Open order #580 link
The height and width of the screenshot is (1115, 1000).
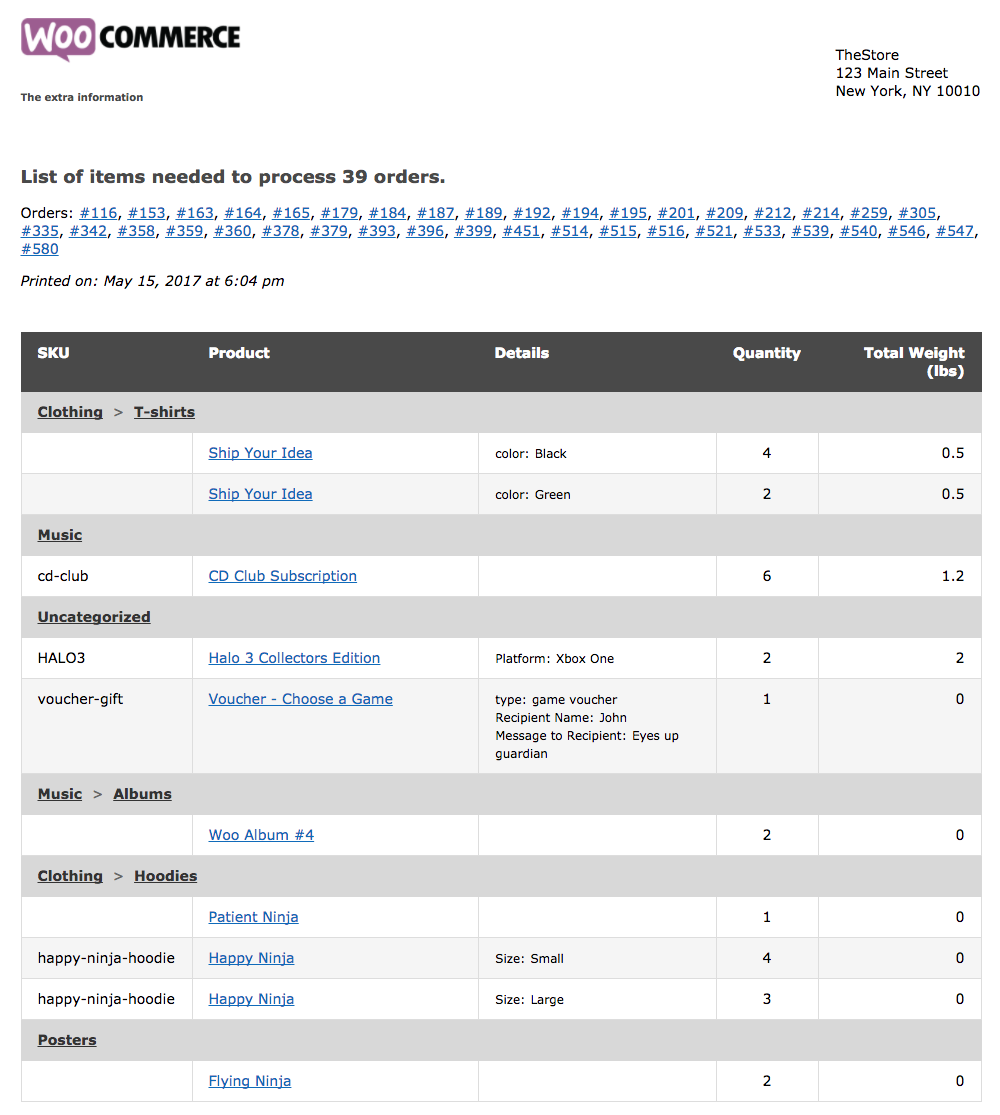[x=40, y=249]
